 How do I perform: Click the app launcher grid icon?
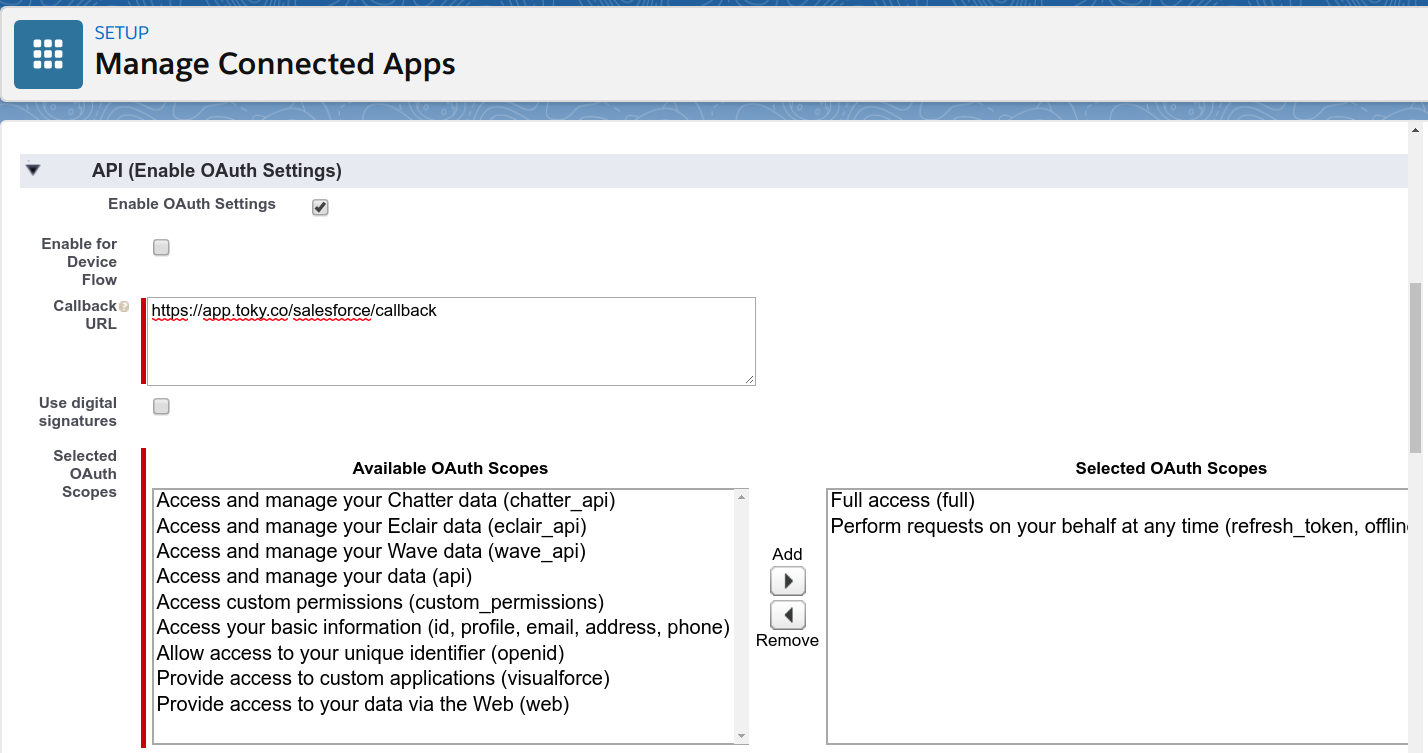[x=48, y=54]
